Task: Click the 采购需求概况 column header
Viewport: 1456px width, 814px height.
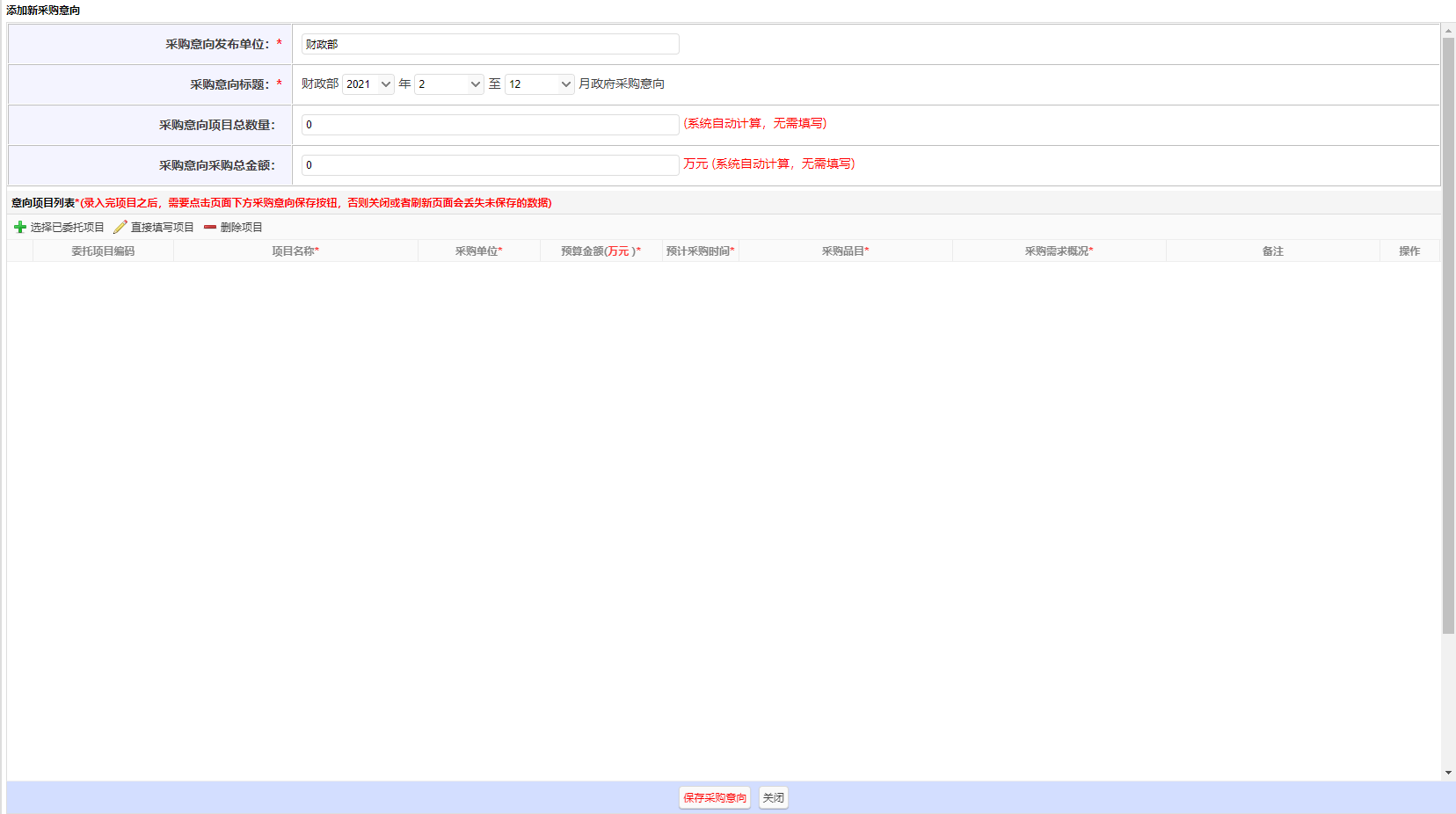Action: (x=1059, y=251)
